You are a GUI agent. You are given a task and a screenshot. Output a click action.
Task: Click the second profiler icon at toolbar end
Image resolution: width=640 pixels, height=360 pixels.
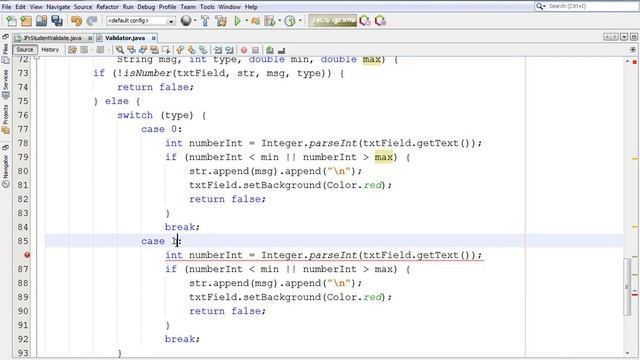(380, 21)
